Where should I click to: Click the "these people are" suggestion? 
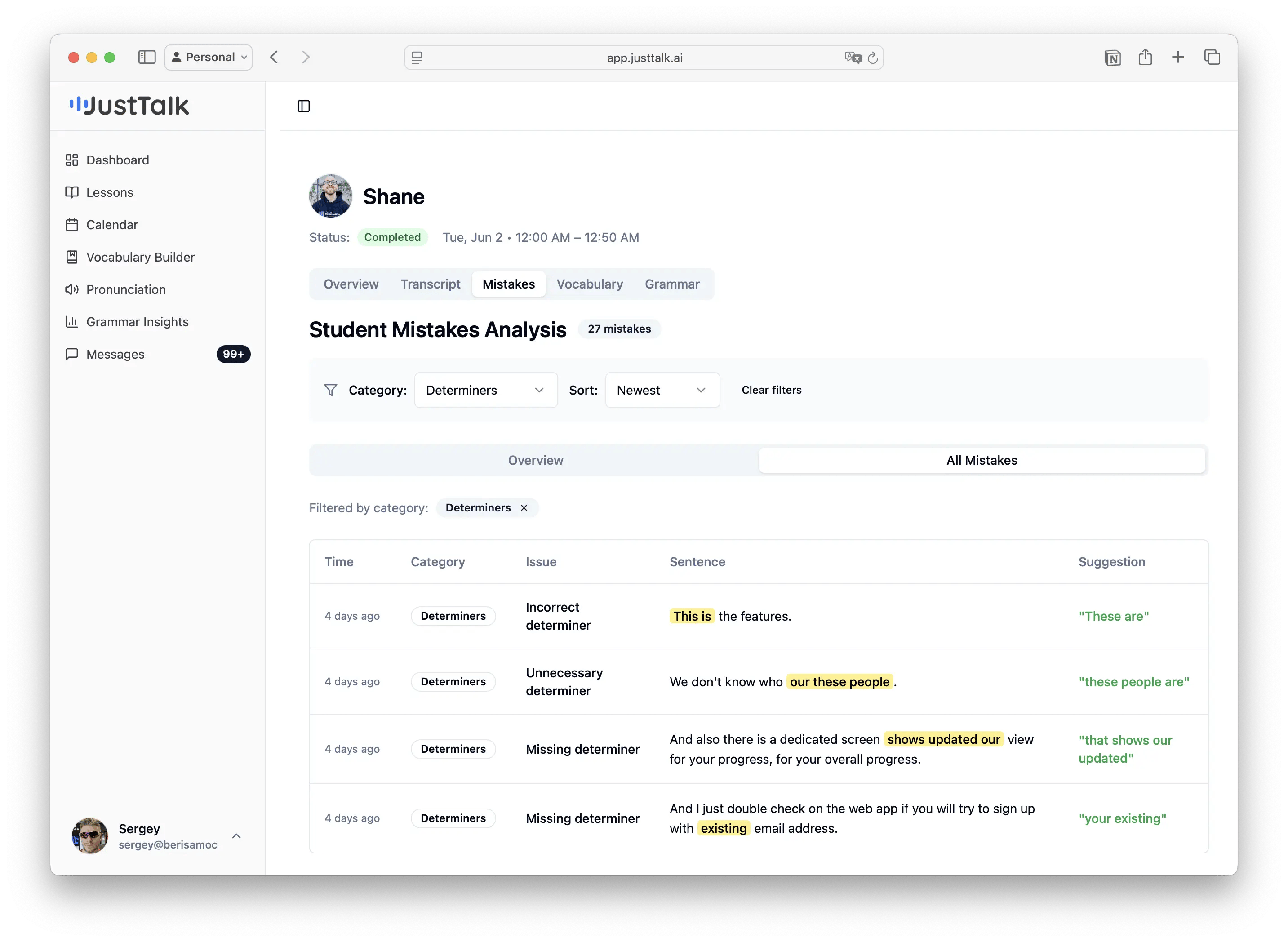1133,682
